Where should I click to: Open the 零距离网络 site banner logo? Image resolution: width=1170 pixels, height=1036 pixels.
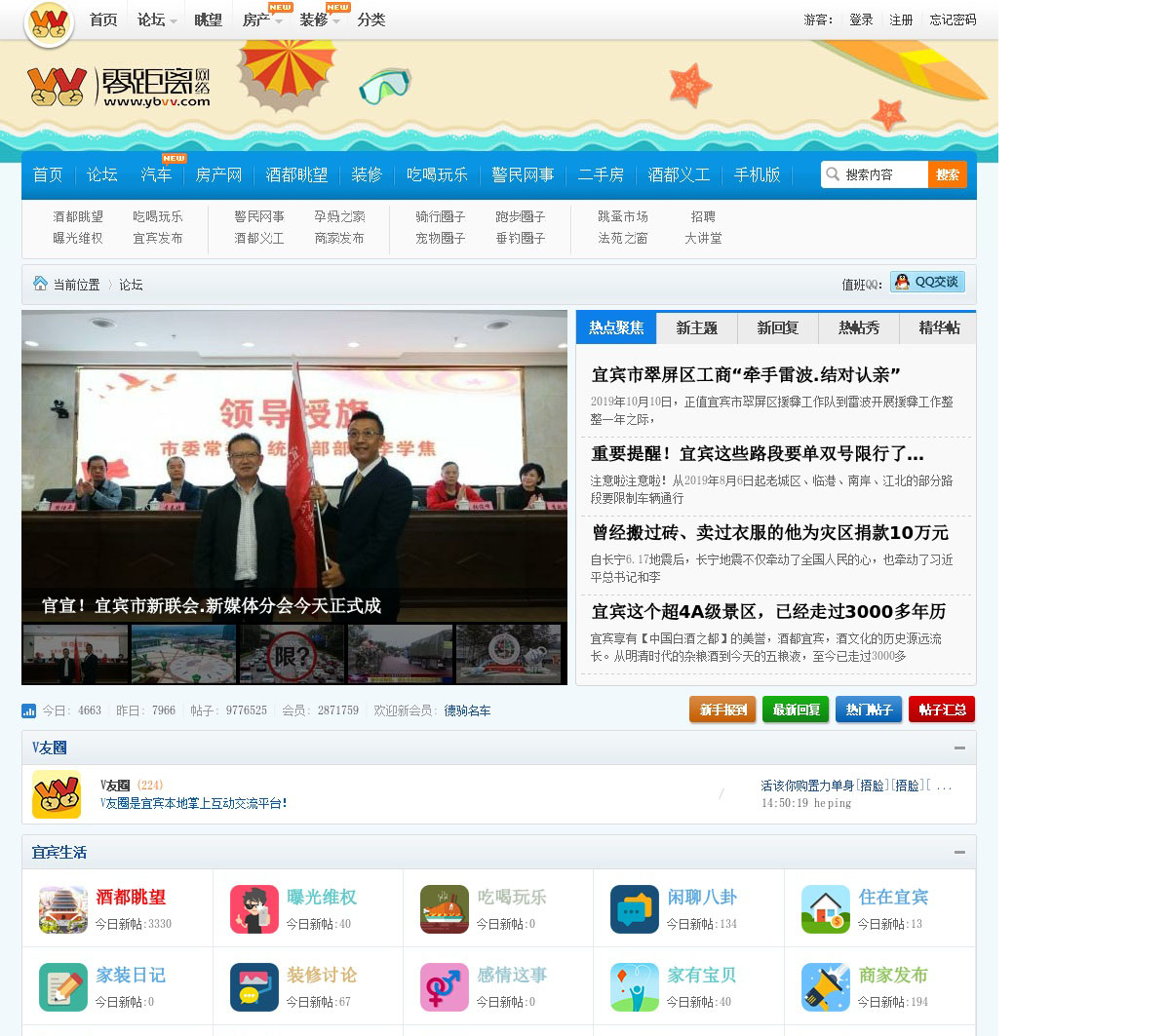pos(118,87)
